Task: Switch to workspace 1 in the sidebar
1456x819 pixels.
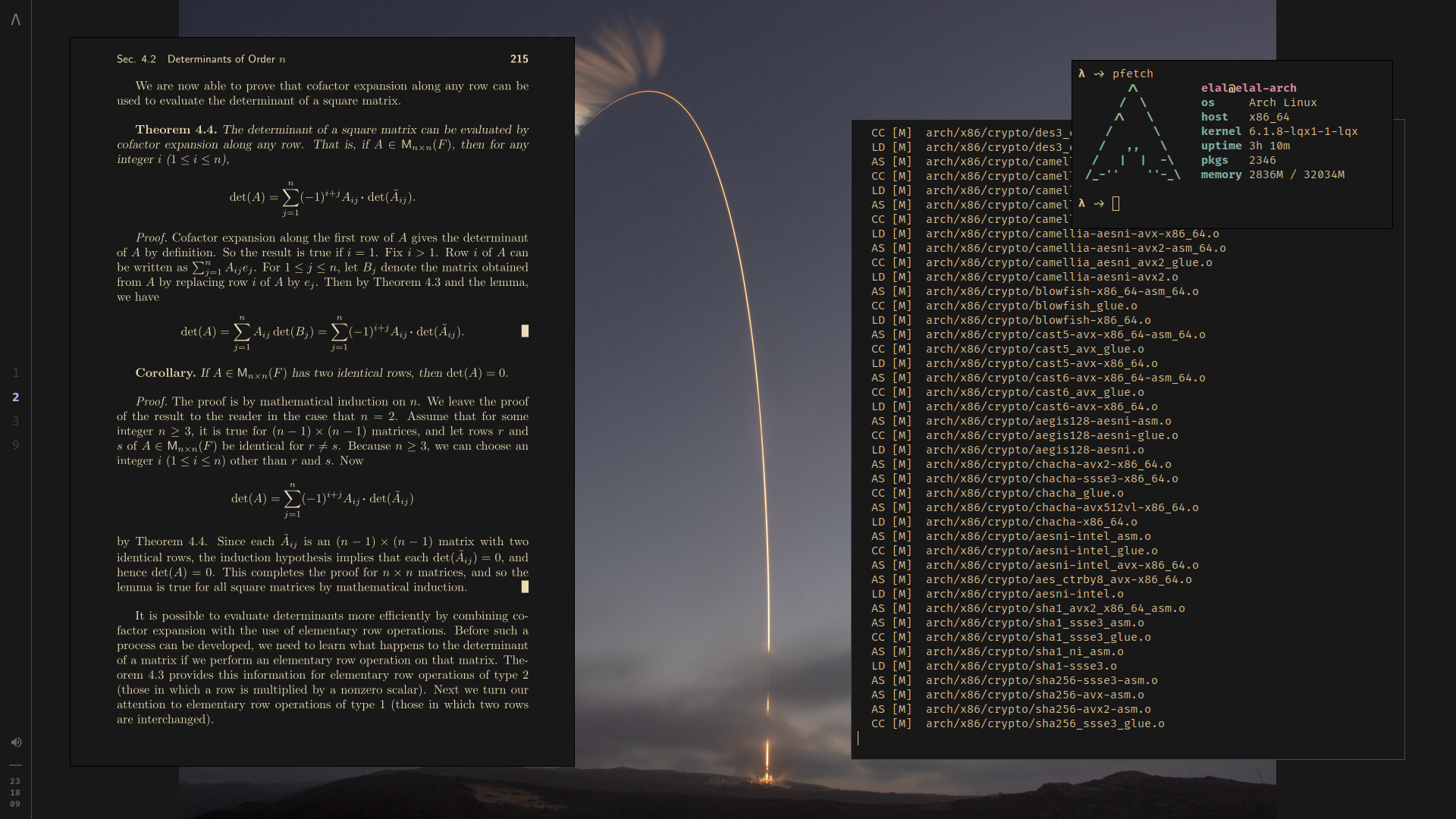Action: [15, 372]
